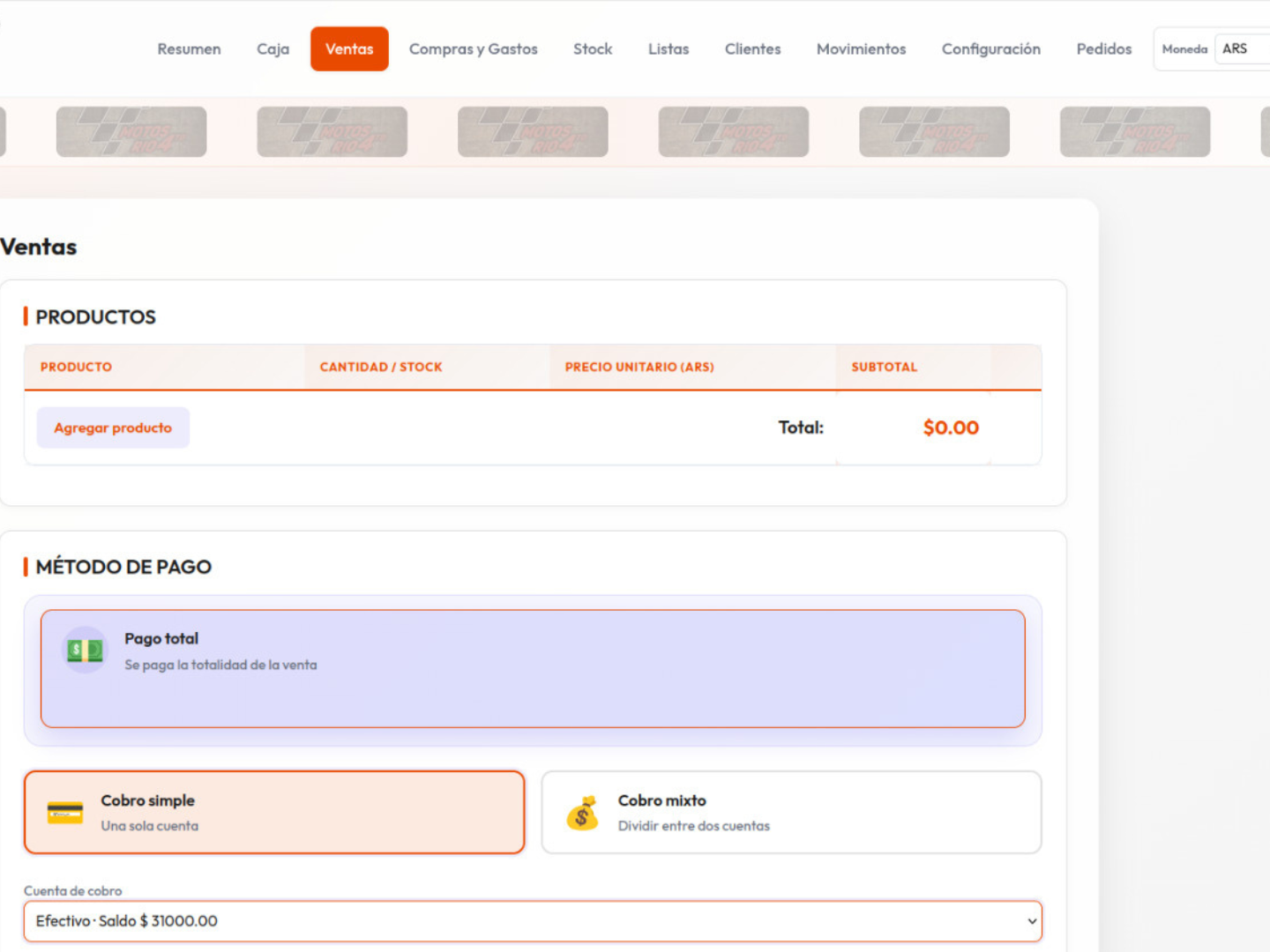Screen dimensions: 1270x952
Task: Click the credit card icon
Action: (x=65, y=813)
